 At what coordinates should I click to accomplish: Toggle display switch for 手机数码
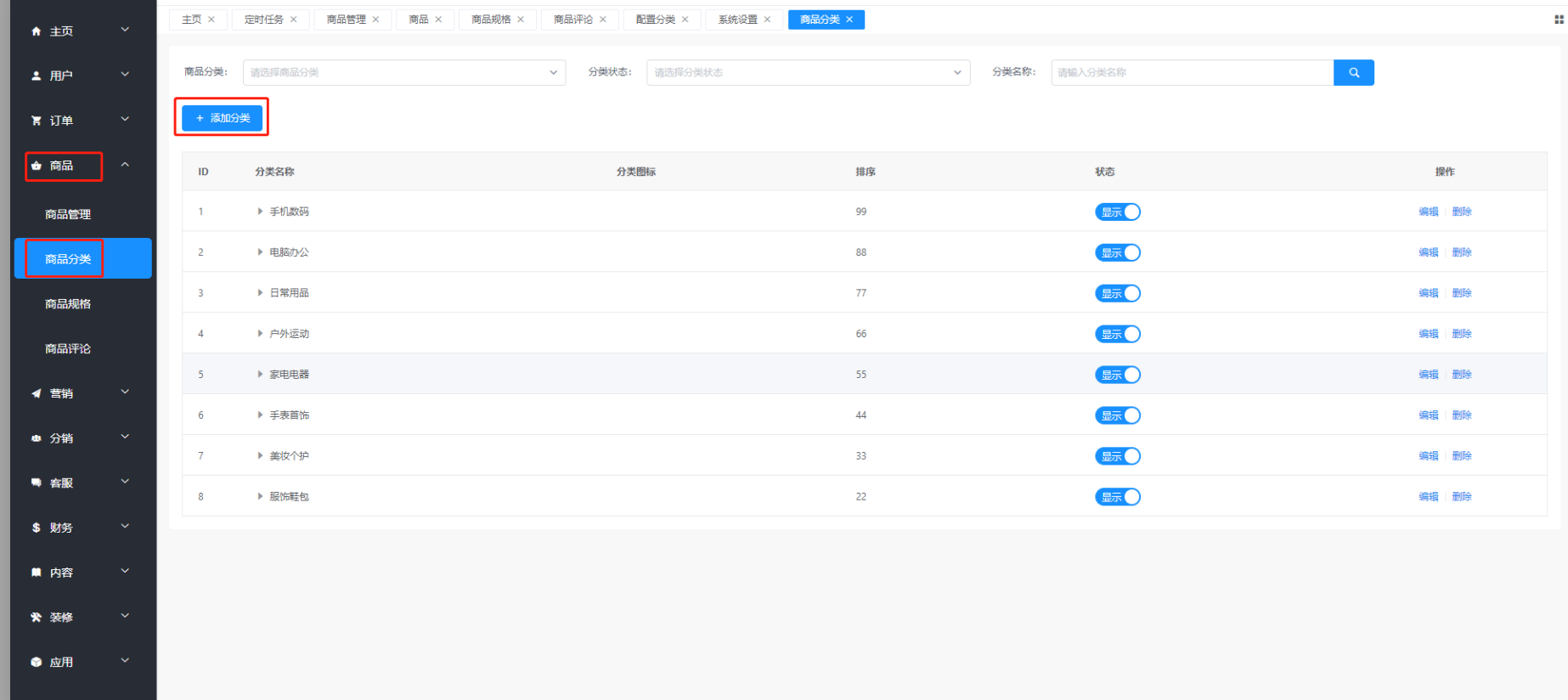pos(1117,212)
